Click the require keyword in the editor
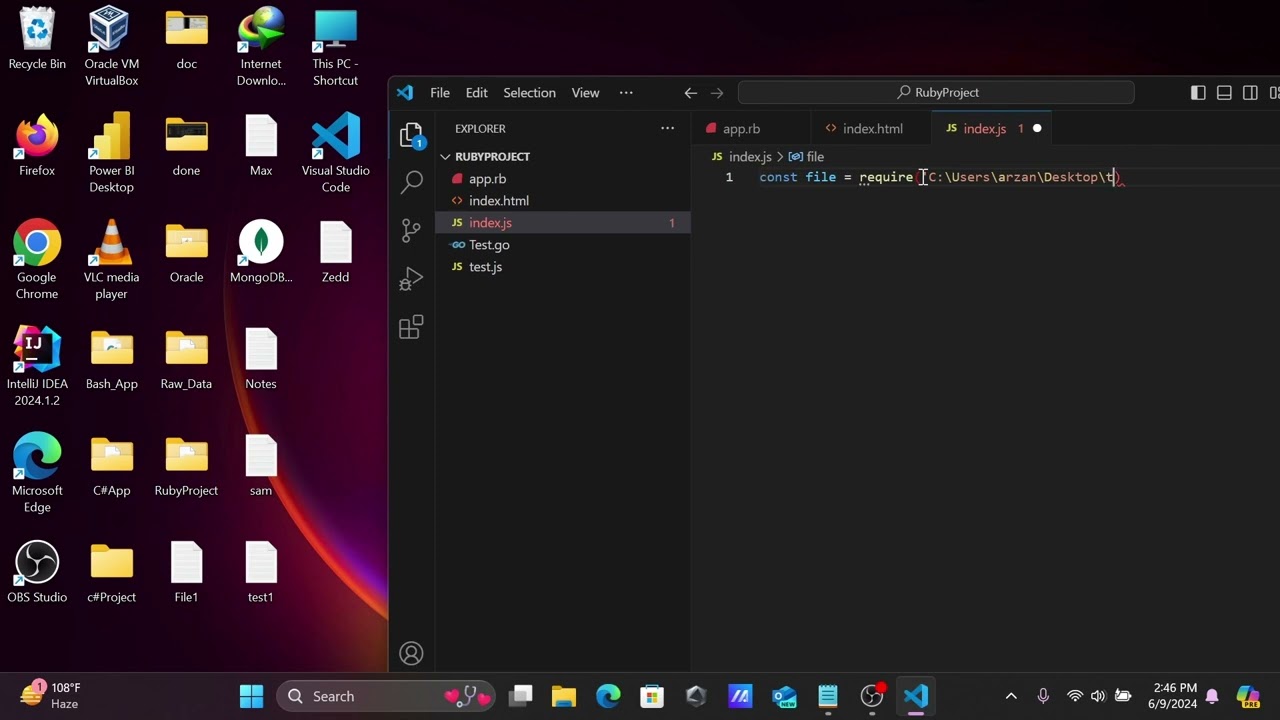Screen dimensions: 1280x720 coord(886,177)
